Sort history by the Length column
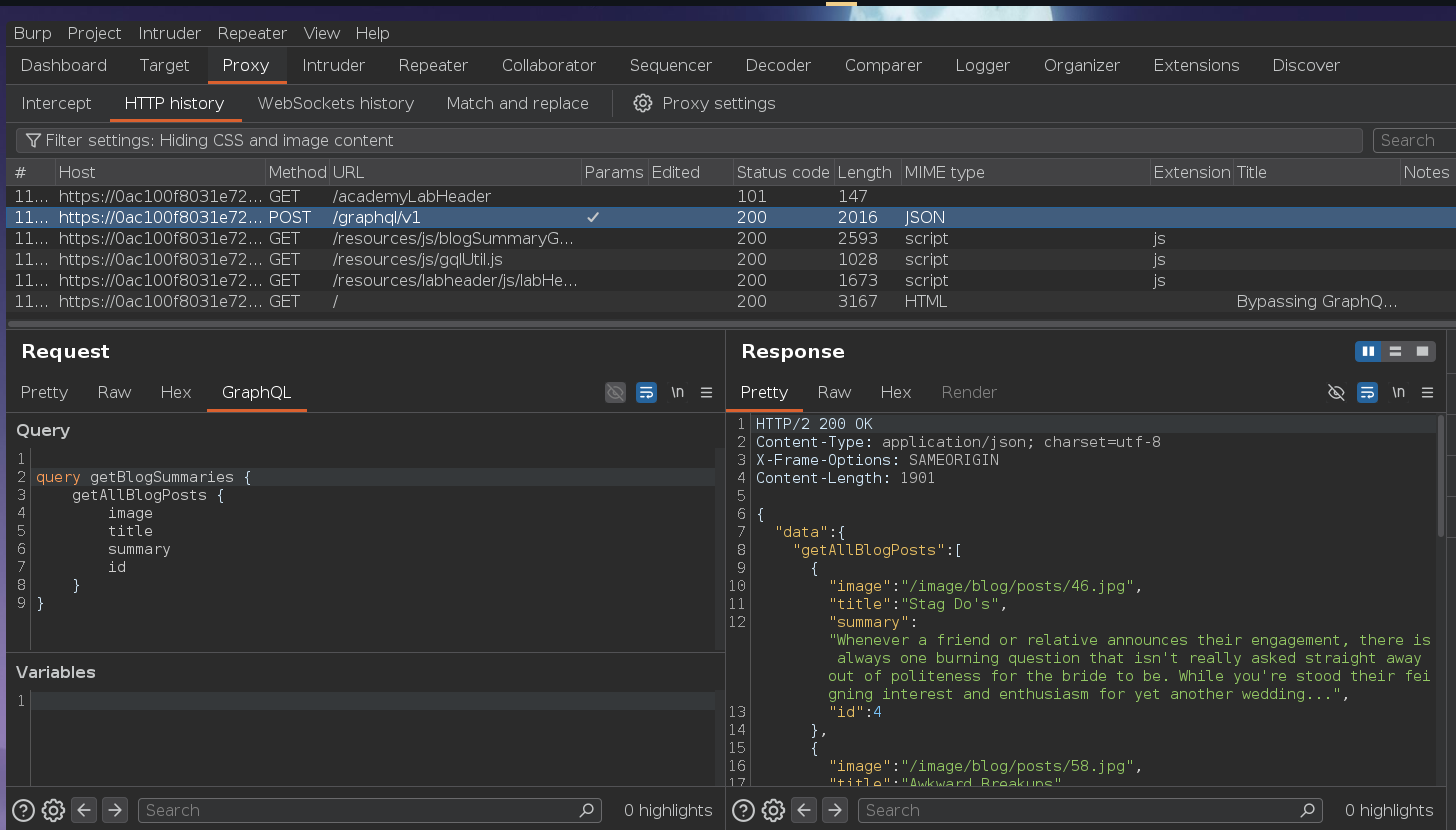 coord(867,172)
